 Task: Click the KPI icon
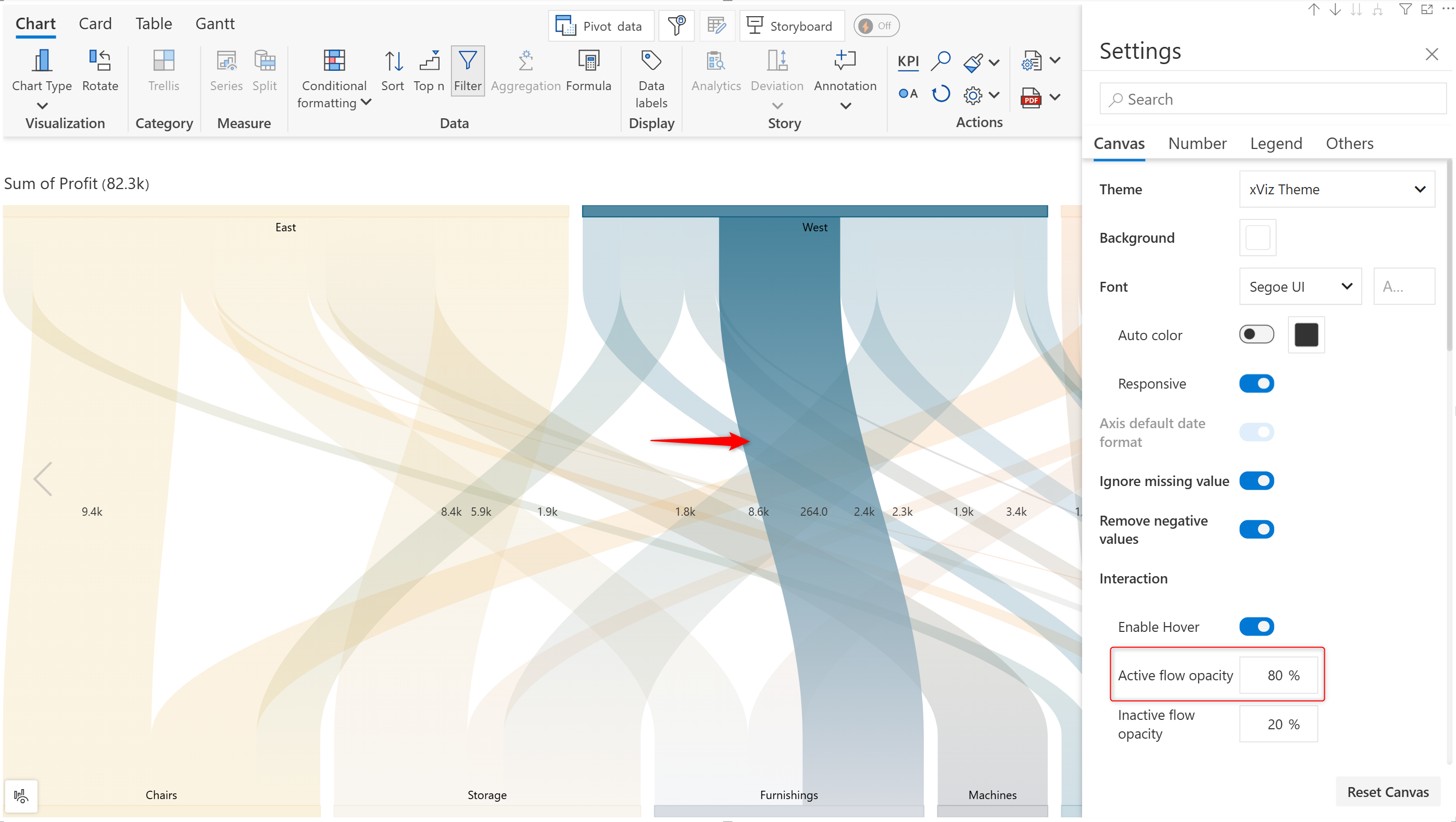point(908,60)
